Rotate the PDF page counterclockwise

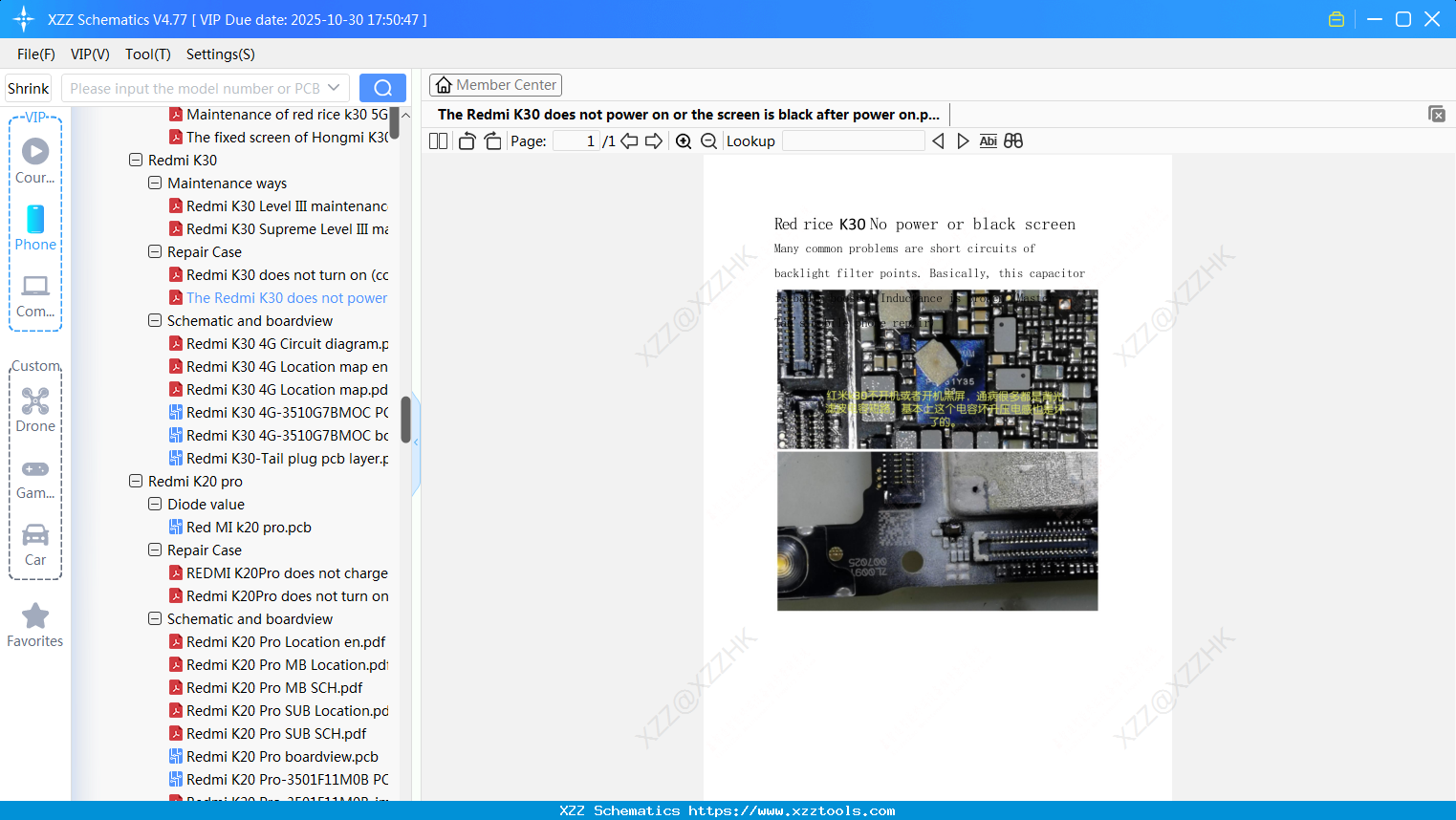click(x=466, y=140)
